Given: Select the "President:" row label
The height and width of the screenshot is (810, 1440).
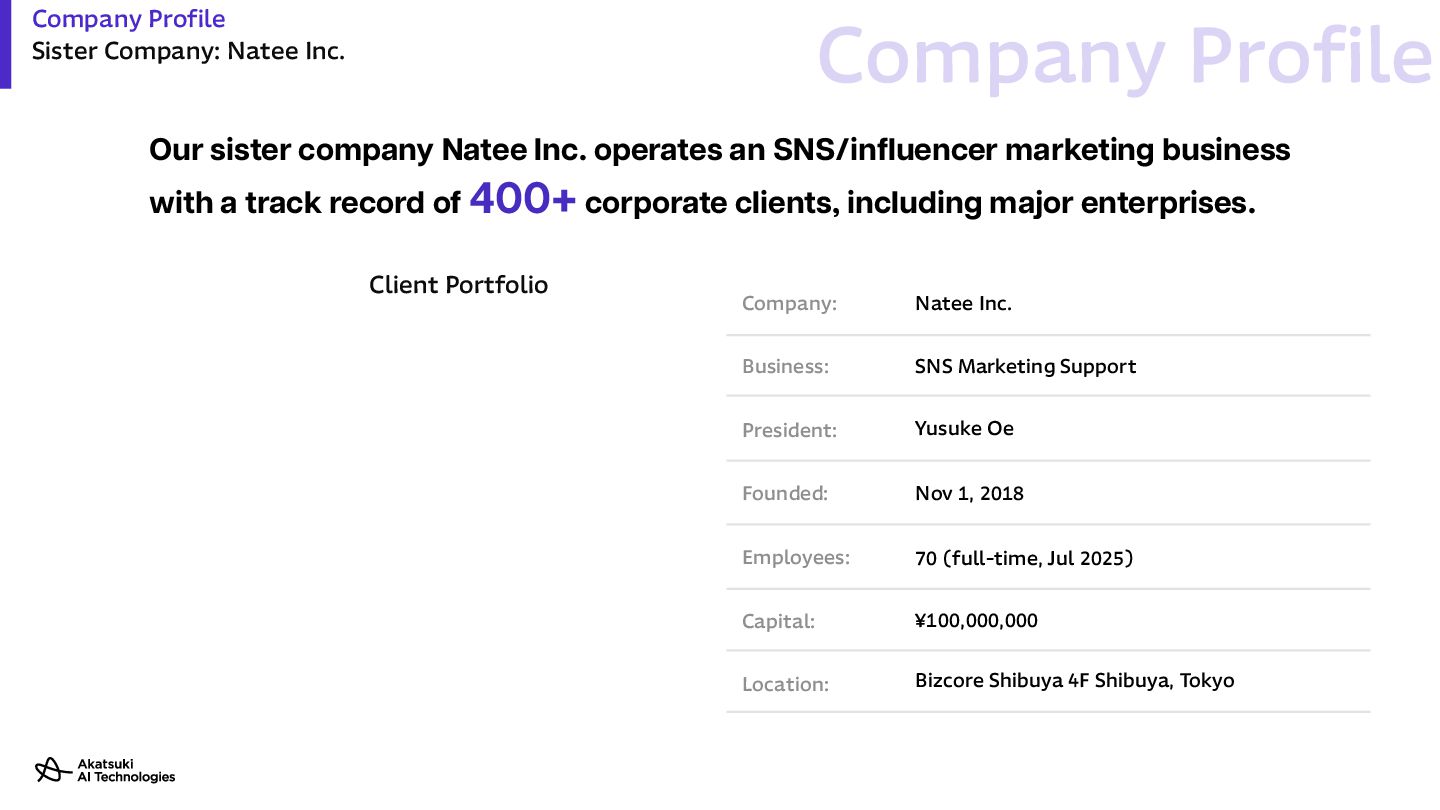Looking at the screenshot, I should (x=789, y=430).
